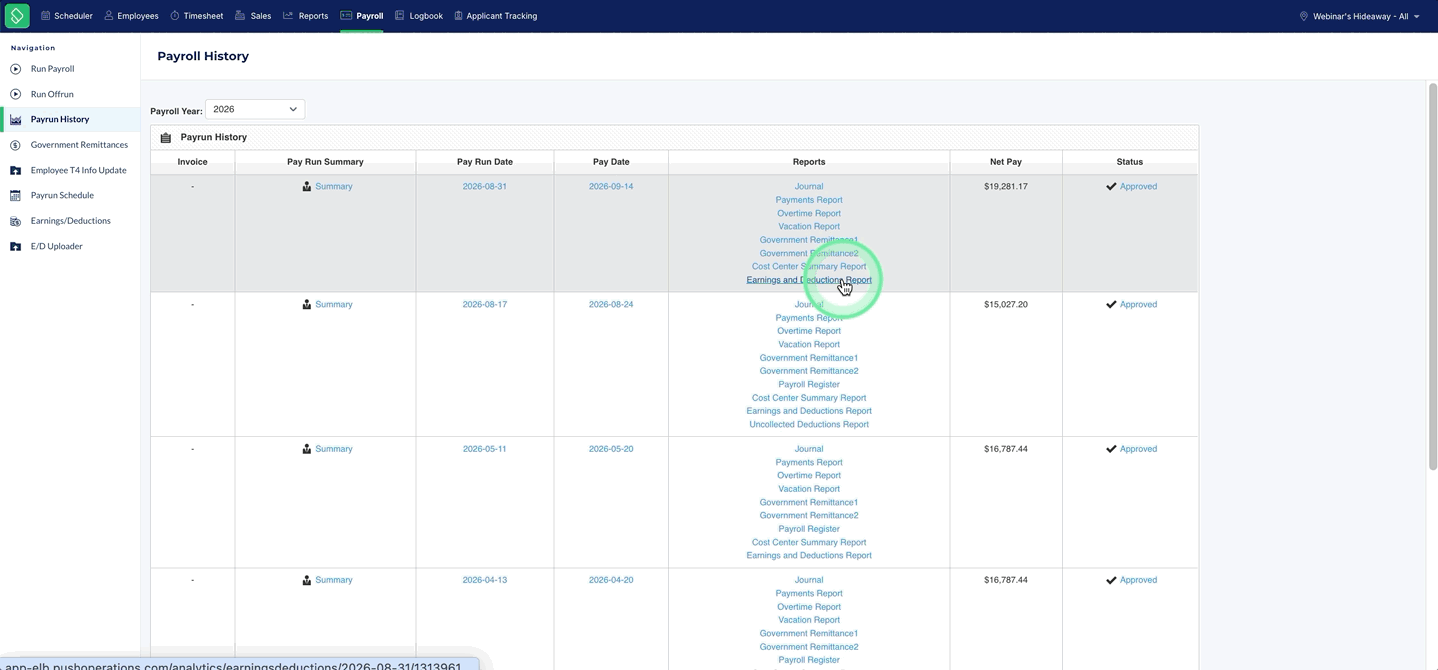Click the Pay Run Date column header

[485, 162]
